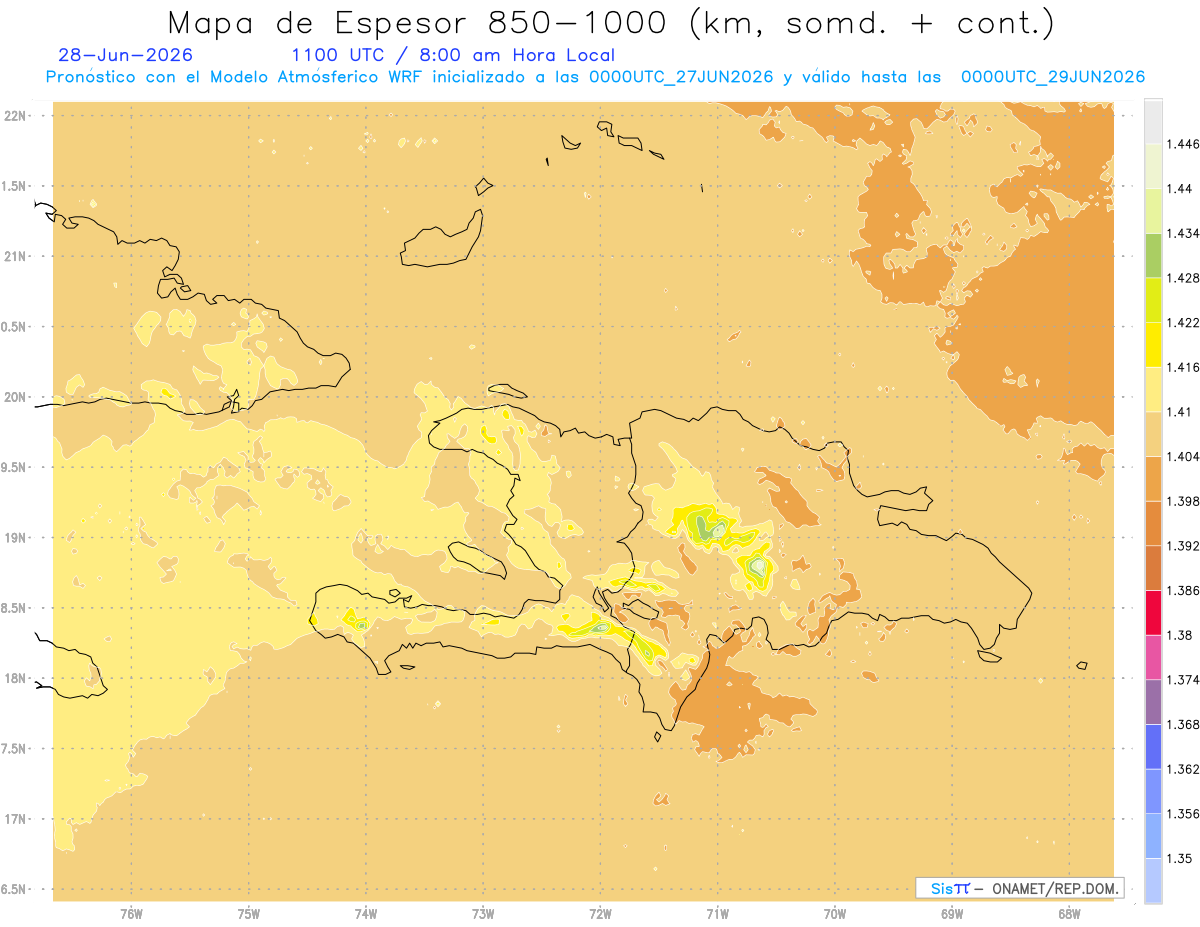Click the legend value '1.428'
Image resolution: width=1200 pixels, height=927 pixels.
1183,278
